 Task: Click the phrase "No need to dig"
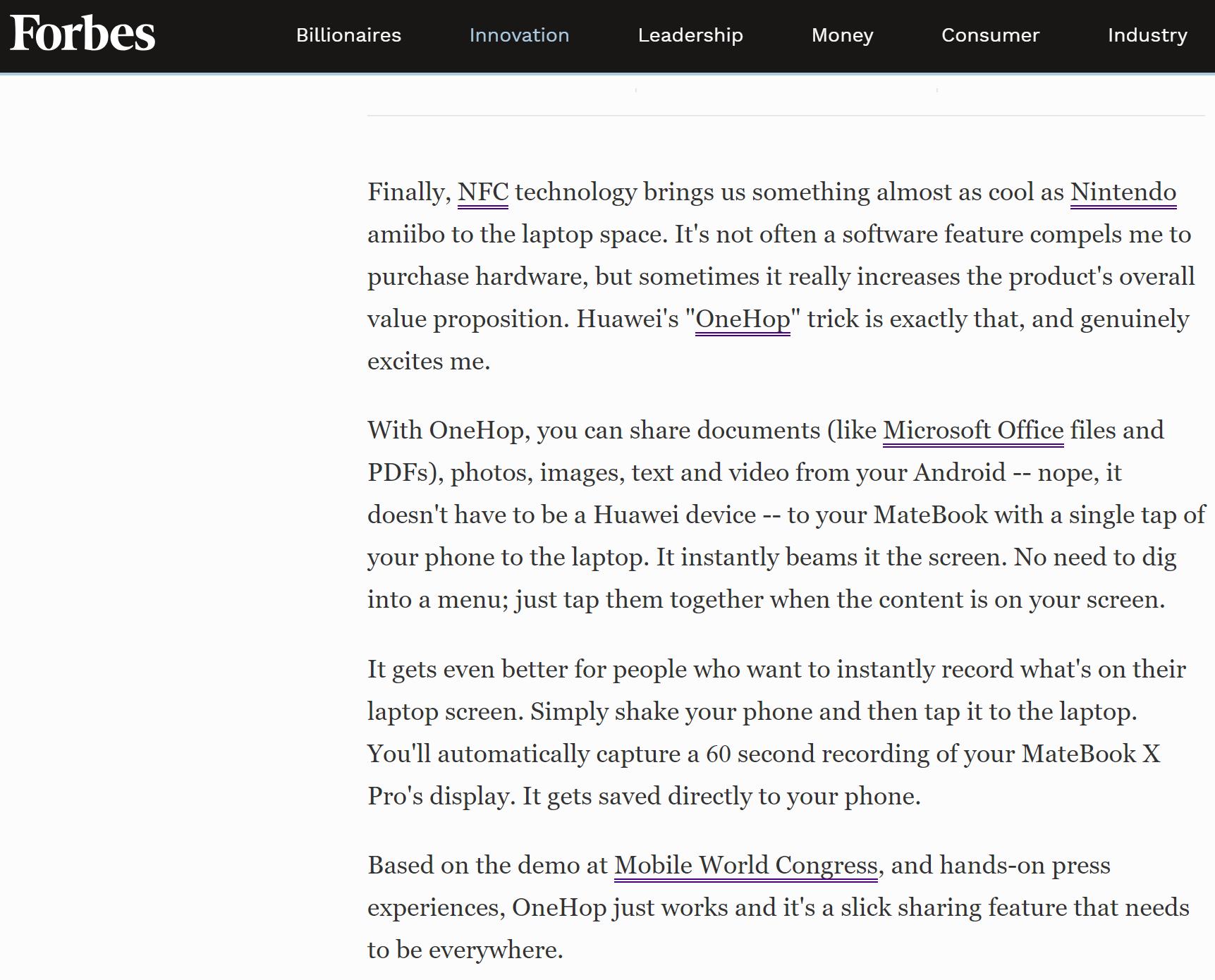click(x=1095, y=558)
